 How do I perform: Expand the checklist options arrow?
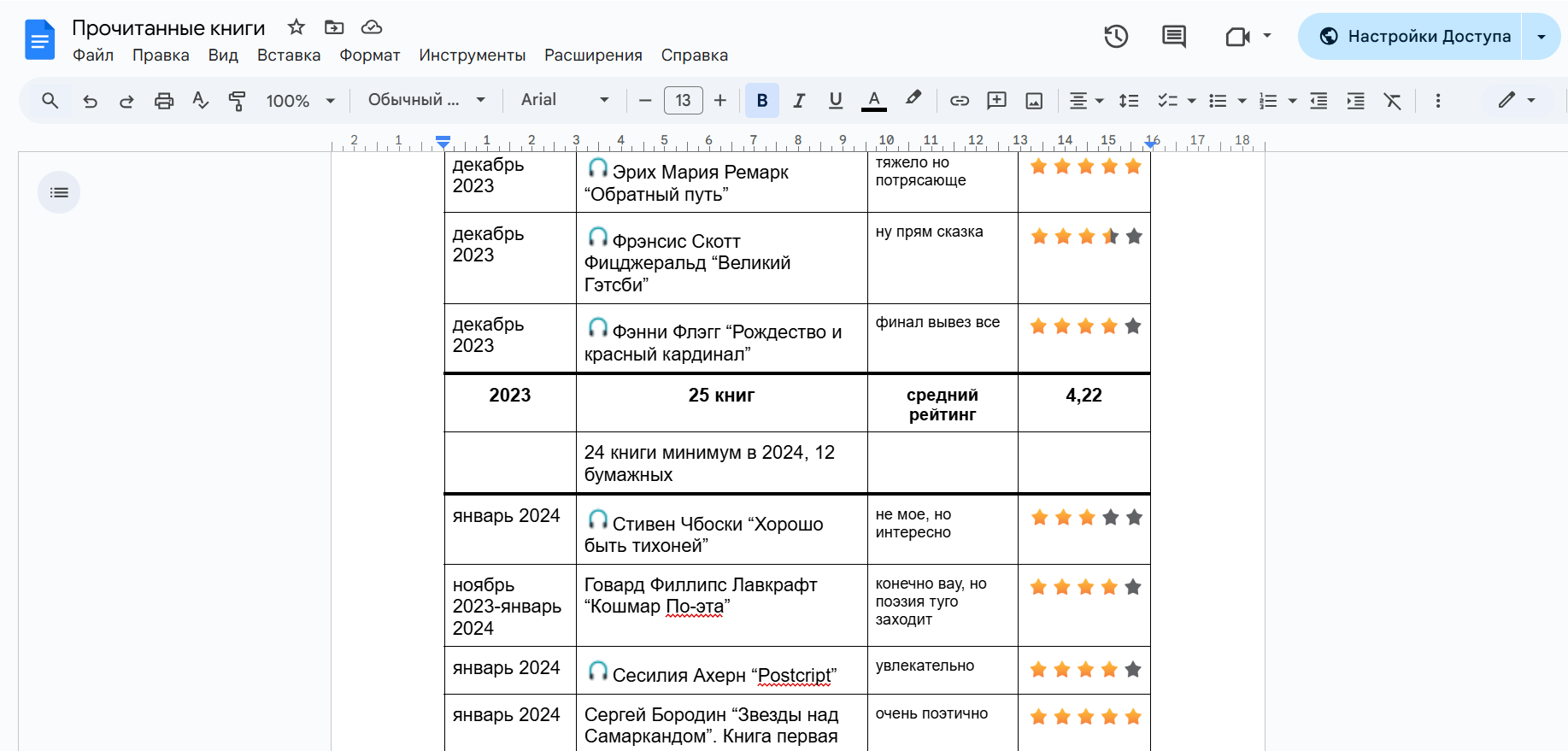[1192, 101]
